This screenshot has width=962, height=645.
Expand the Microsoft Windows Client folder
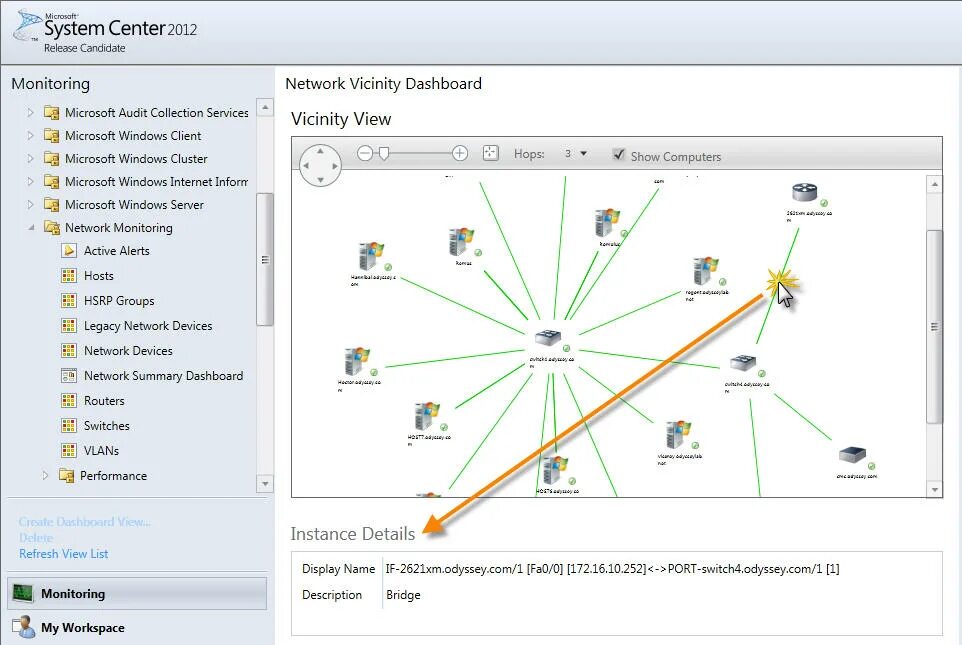(x=30, y=135)
